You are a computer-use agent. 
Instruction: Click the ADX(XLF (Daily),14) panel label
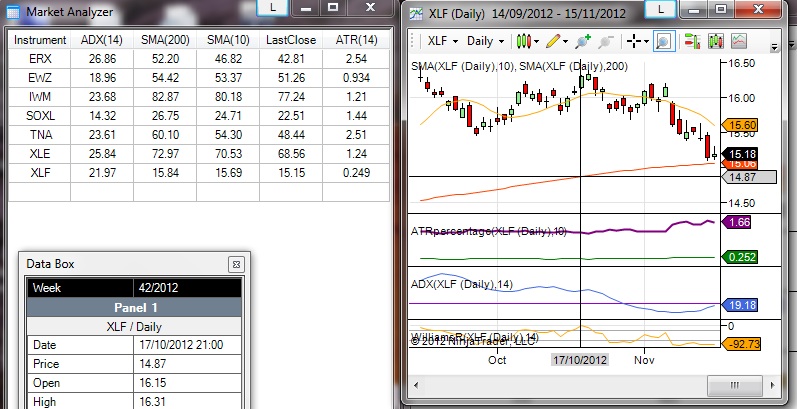point(462,284)
